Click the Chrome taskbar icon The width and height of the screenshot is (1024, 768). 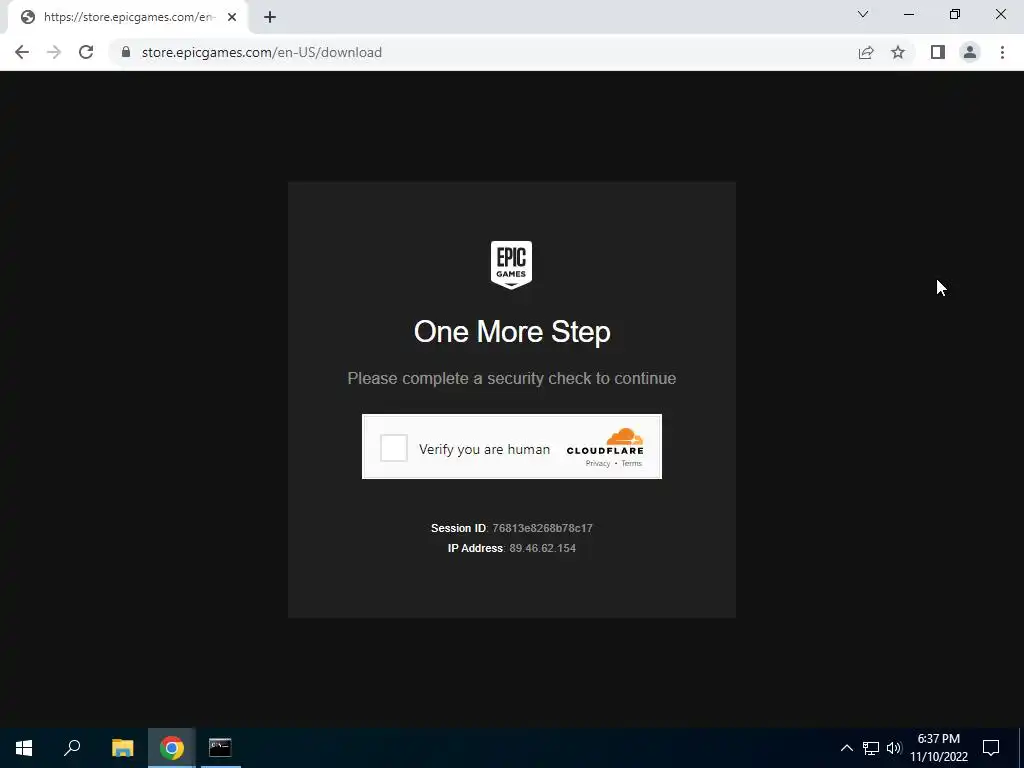click(172, 748)
